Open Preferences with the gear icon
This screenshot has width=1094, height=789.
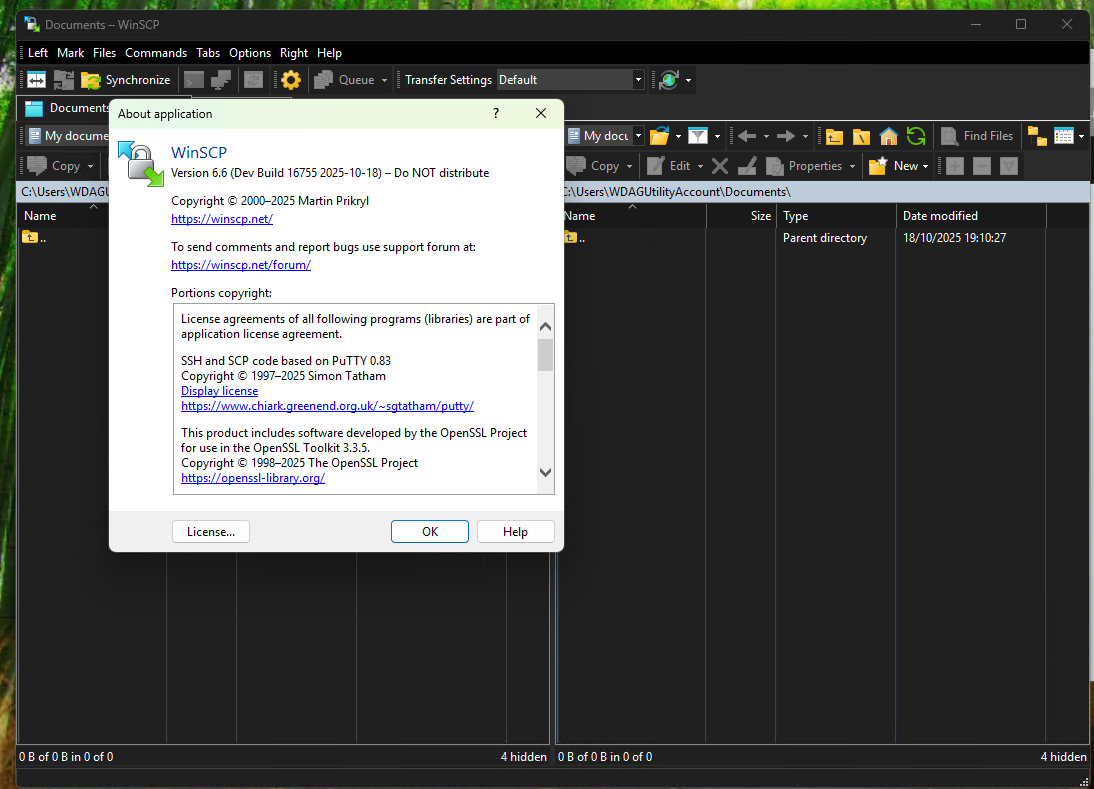(x=291, y=80)
